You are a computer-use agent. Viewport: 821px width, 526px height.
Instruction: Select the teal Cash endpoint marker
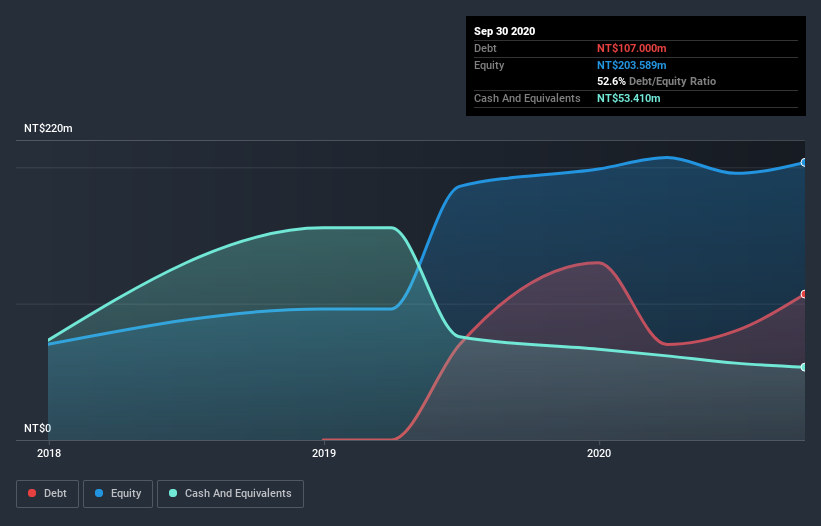[804, 367]
